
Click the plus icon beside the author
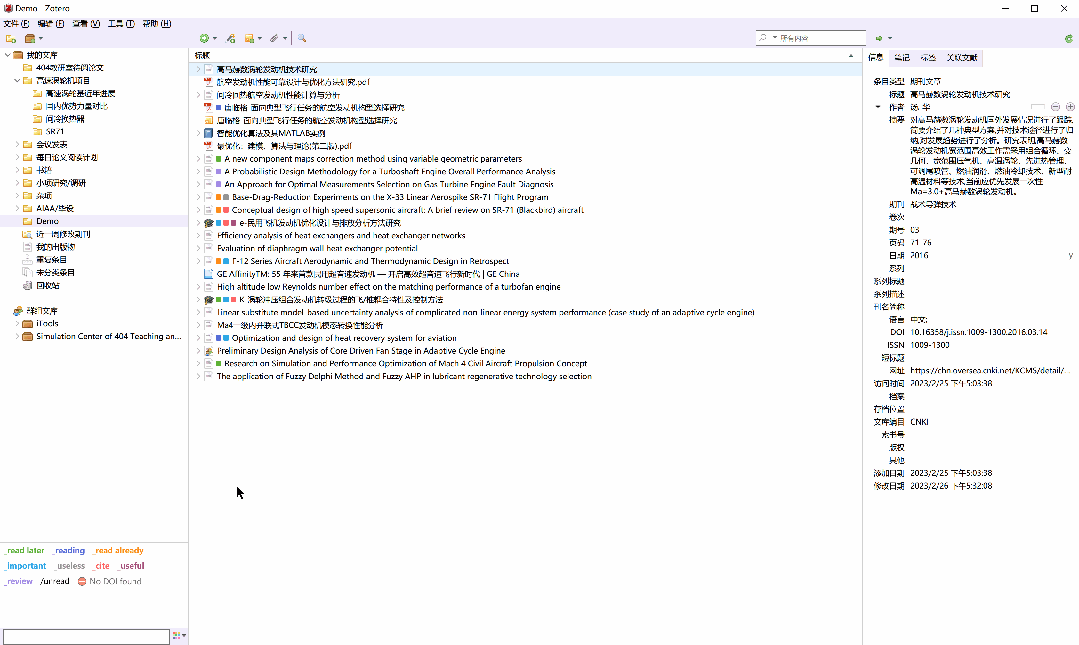1070,107
